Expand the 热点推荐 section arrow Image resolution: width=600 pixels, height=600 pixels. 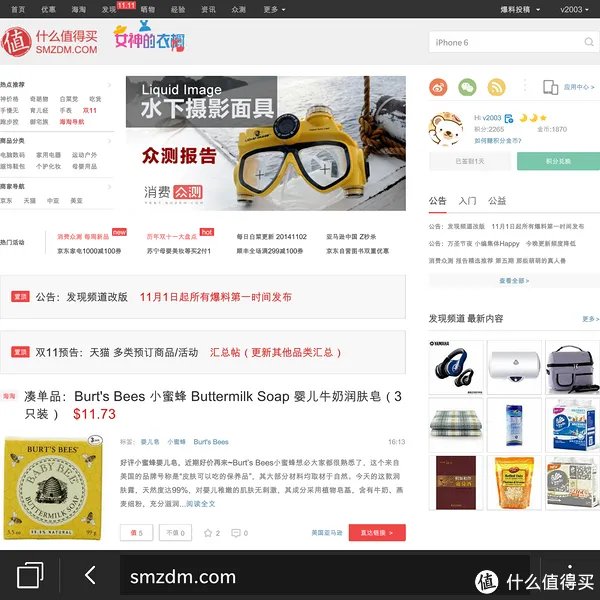(109, 85)
